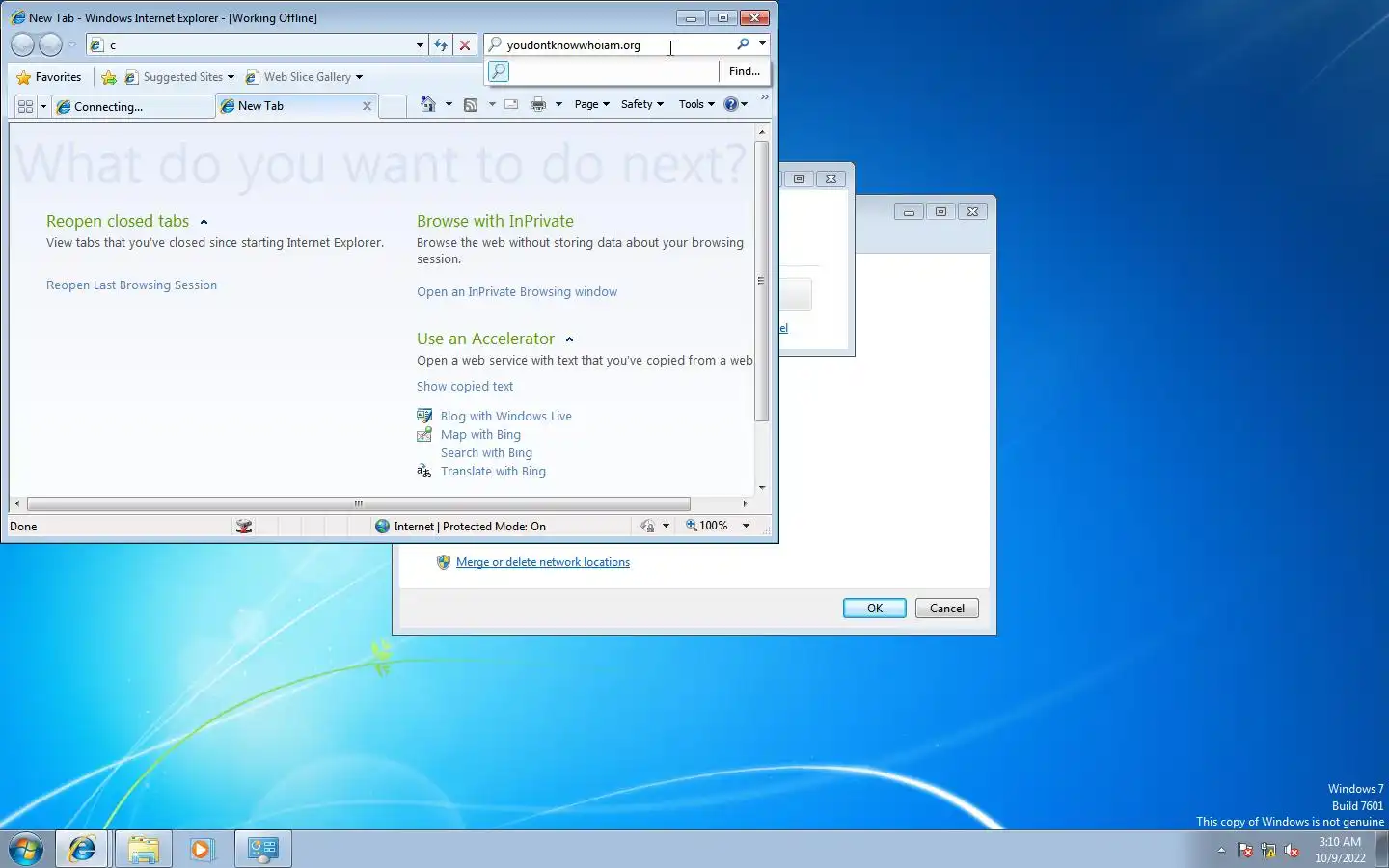Collapse the Use an Accelerator section
This screenshot has height=868, width=1389.
[x=569, y=339]
